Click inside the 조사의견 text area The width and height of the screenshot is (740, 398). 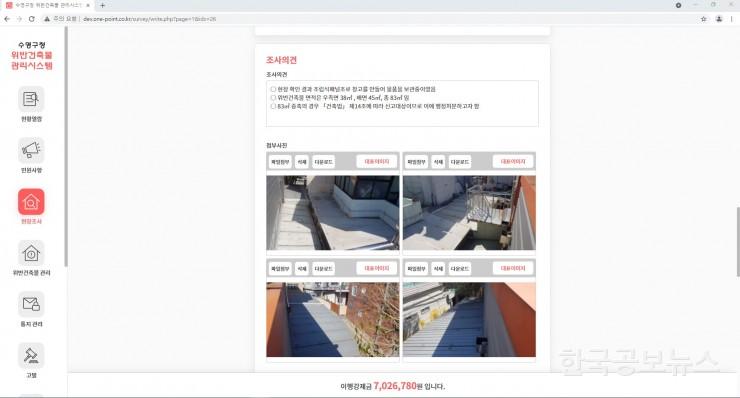coord(402,103)
